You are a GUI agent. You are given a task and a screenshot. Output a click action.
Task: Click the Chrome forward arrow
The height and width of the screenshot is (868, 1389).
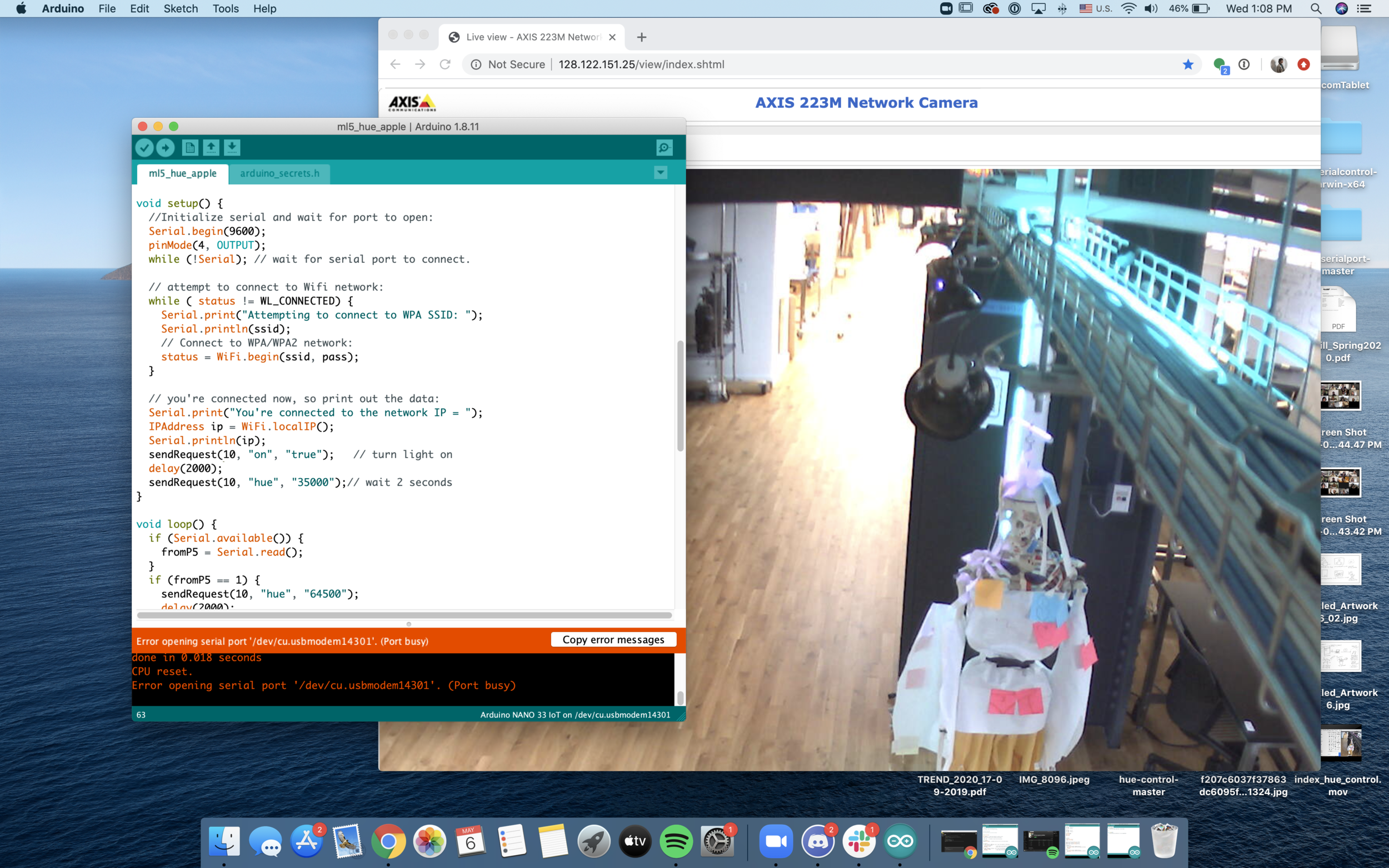point(421,64)
